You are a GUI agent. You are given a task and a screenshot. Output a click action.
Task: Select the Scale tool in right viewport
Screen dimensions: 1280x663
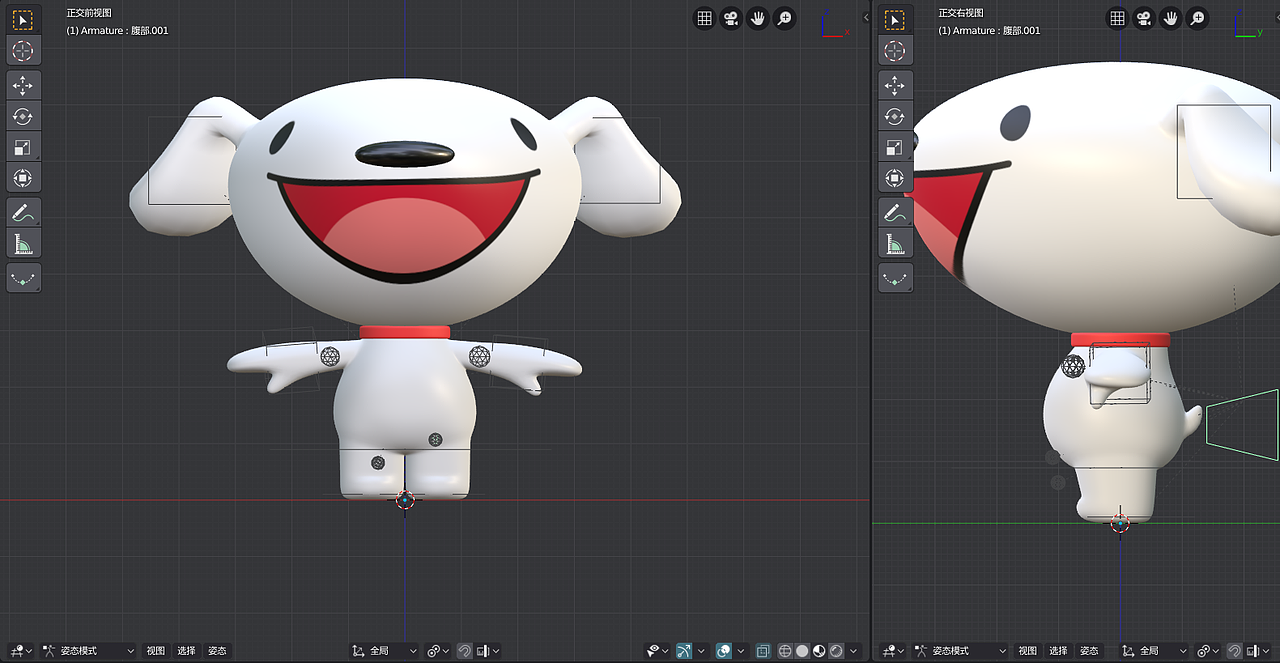[x=895, y=147]
